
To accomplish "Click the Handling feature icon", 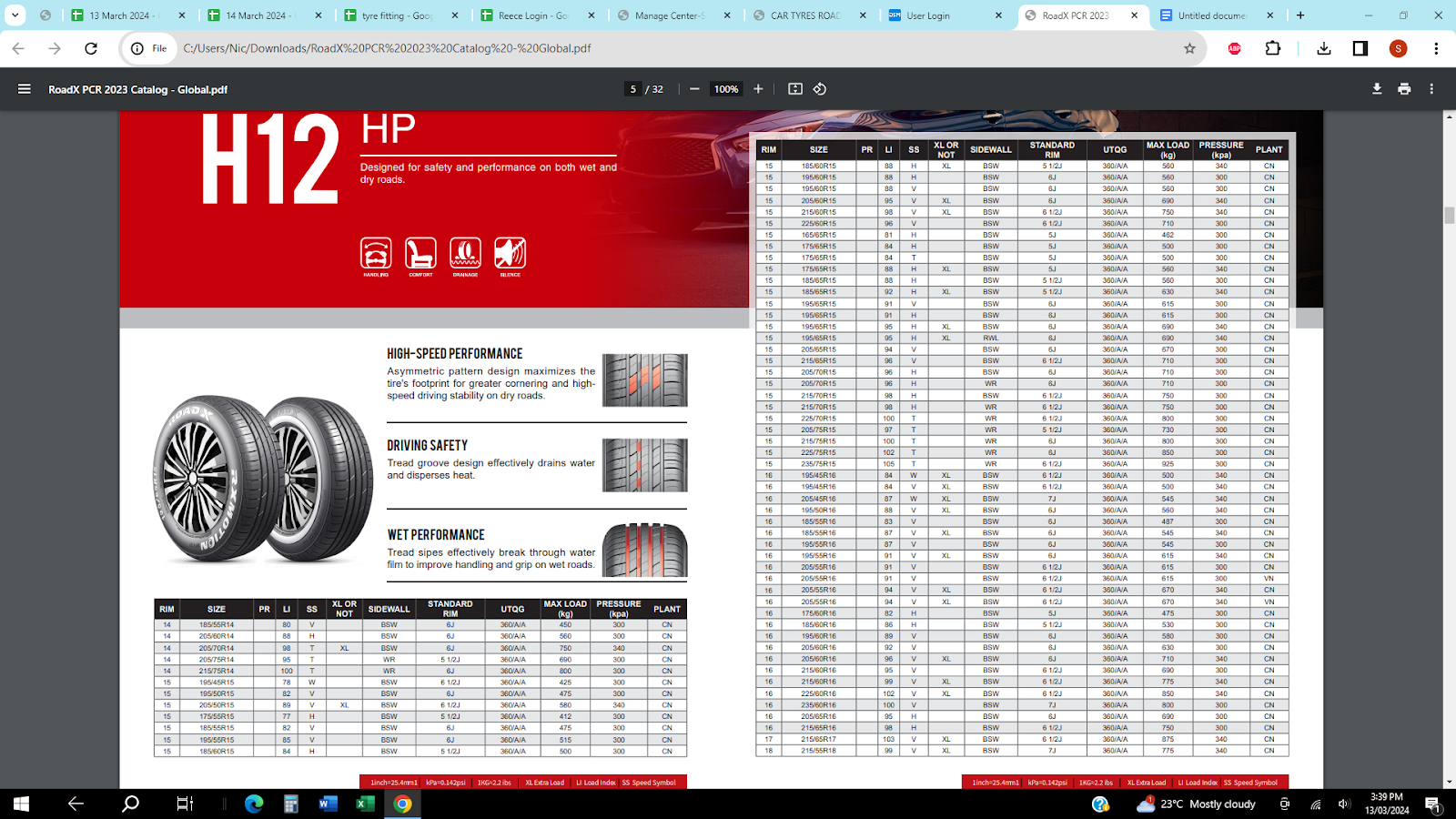I will 376,253.
